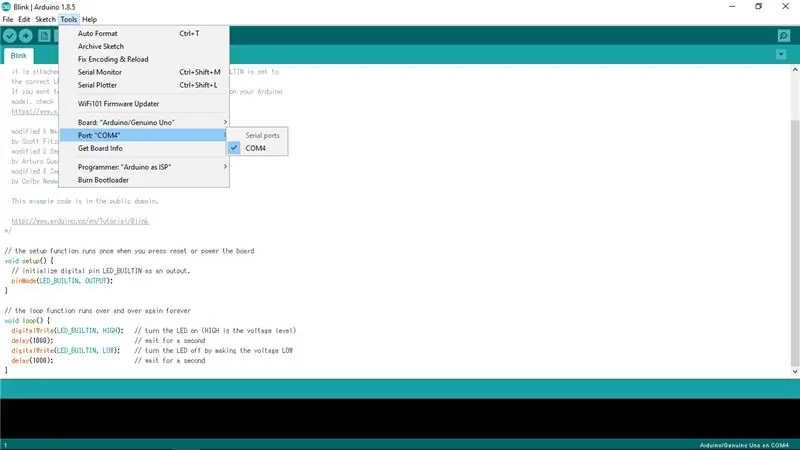Click the Upload arrow icon
This screenshot has height=450, width=800.
[x=26, y=36]
